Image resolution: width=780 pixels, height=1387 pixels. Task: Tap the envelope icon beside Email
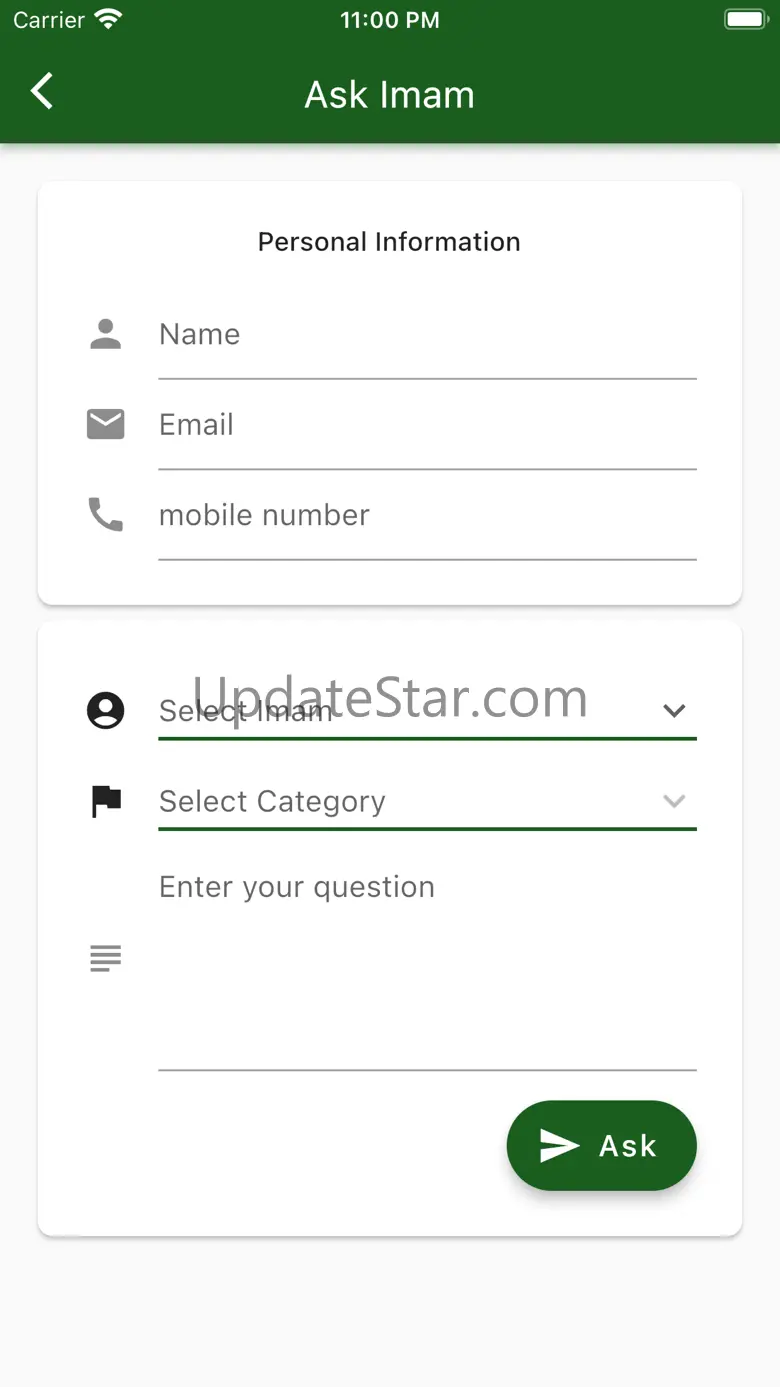pyautogui.click(x=105, y=424)
